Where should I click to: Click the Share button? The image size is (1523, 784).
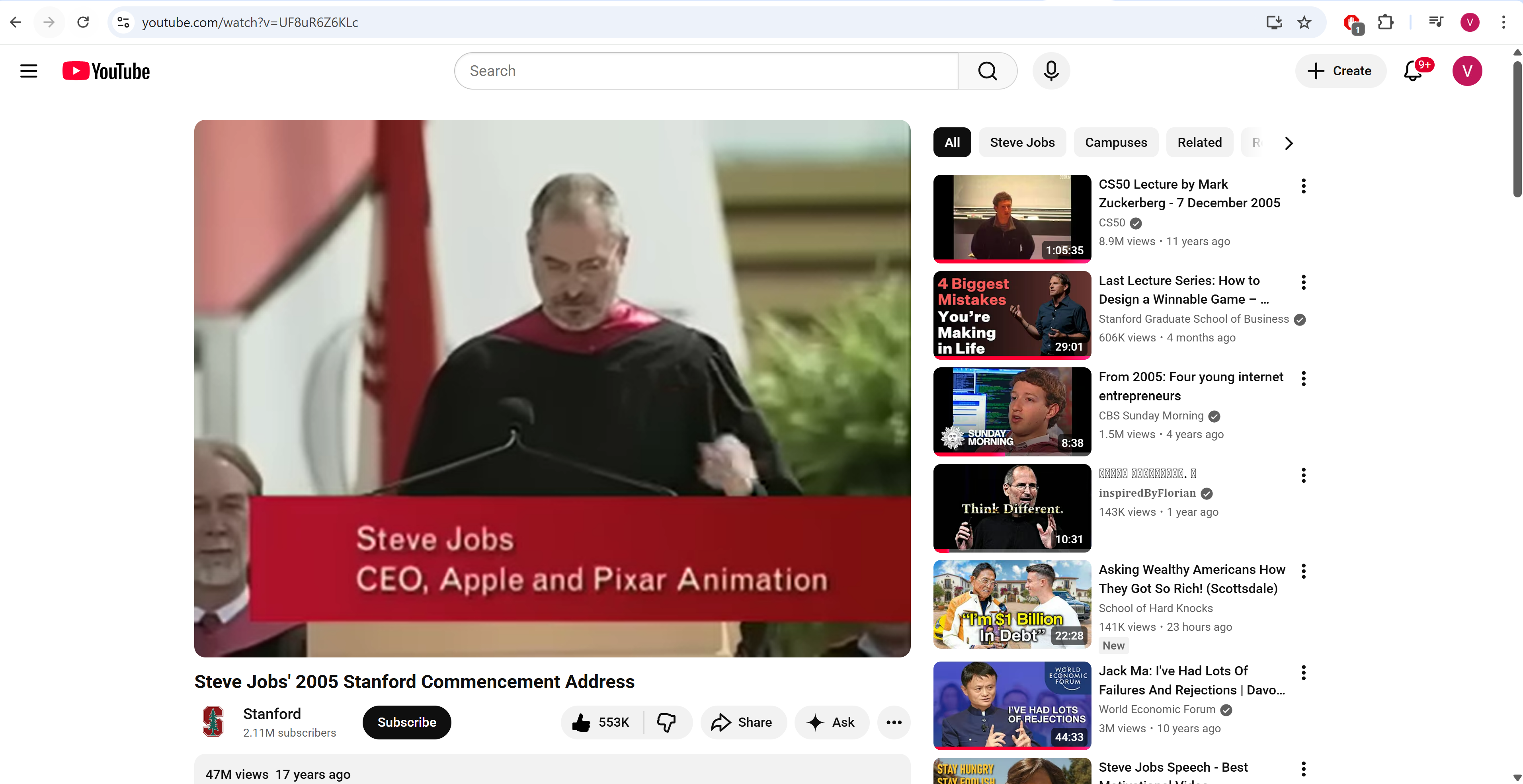[x=742, y=722]
